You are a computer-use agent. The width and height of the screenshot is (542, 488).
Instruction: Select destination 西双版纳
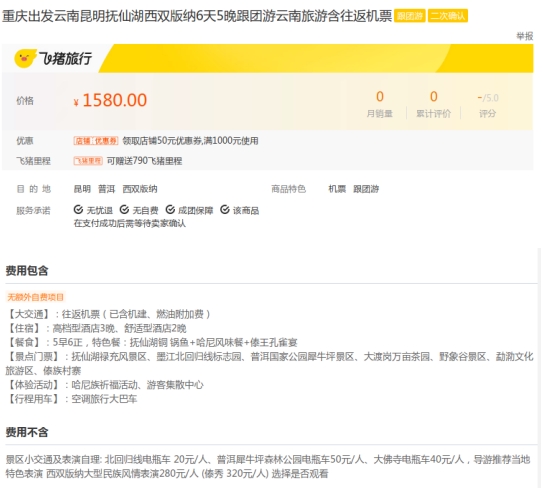click(x=140, y=189)
